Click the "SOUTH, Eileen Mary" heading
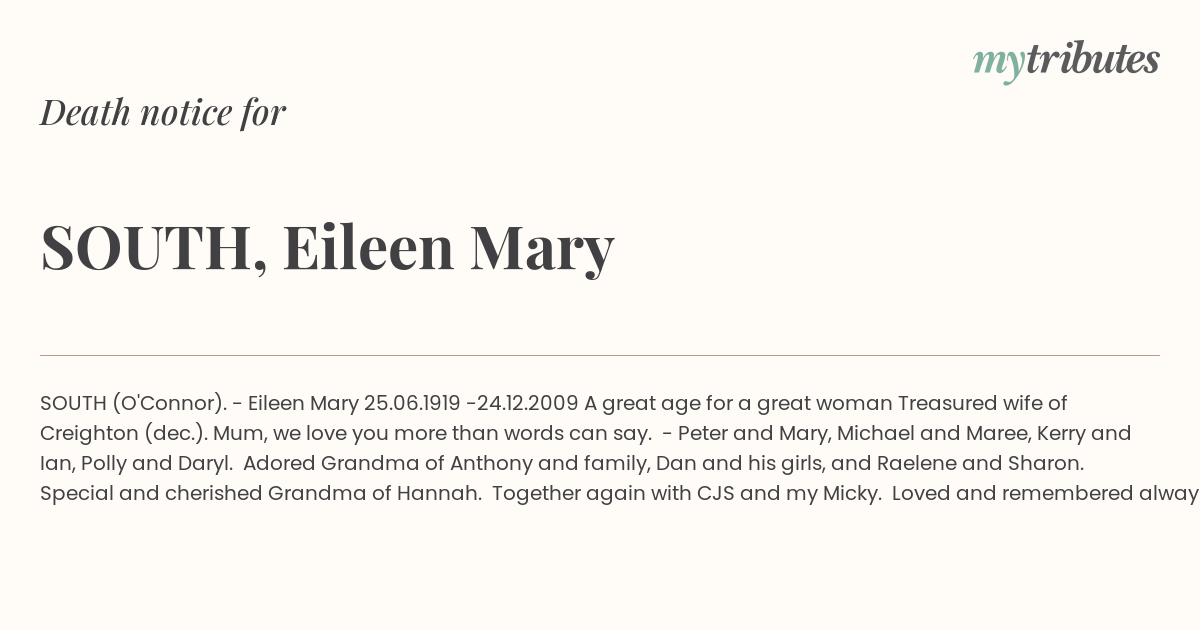Image resolution: width=1200 pixels, height=630 pixels. (x=327, y=248)
